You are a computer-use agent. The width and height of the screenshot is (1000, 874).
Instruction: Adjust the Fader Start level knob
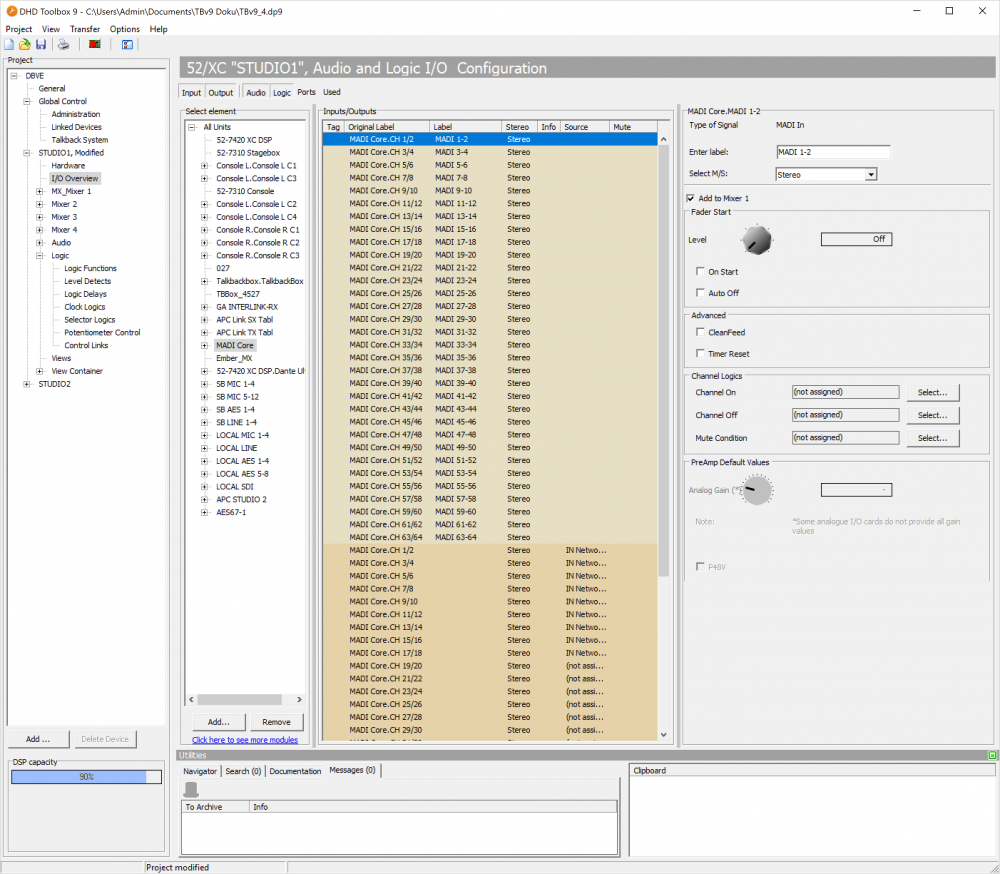point(756,239)
